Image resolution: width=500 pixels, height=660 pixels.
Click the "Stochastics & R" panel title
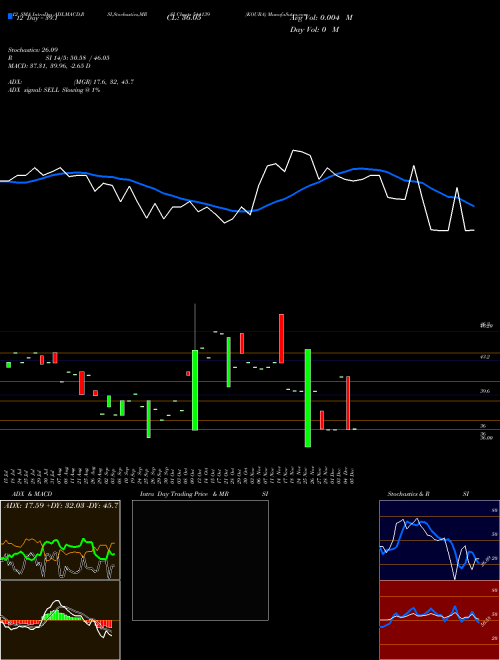(x=408, y=494)
